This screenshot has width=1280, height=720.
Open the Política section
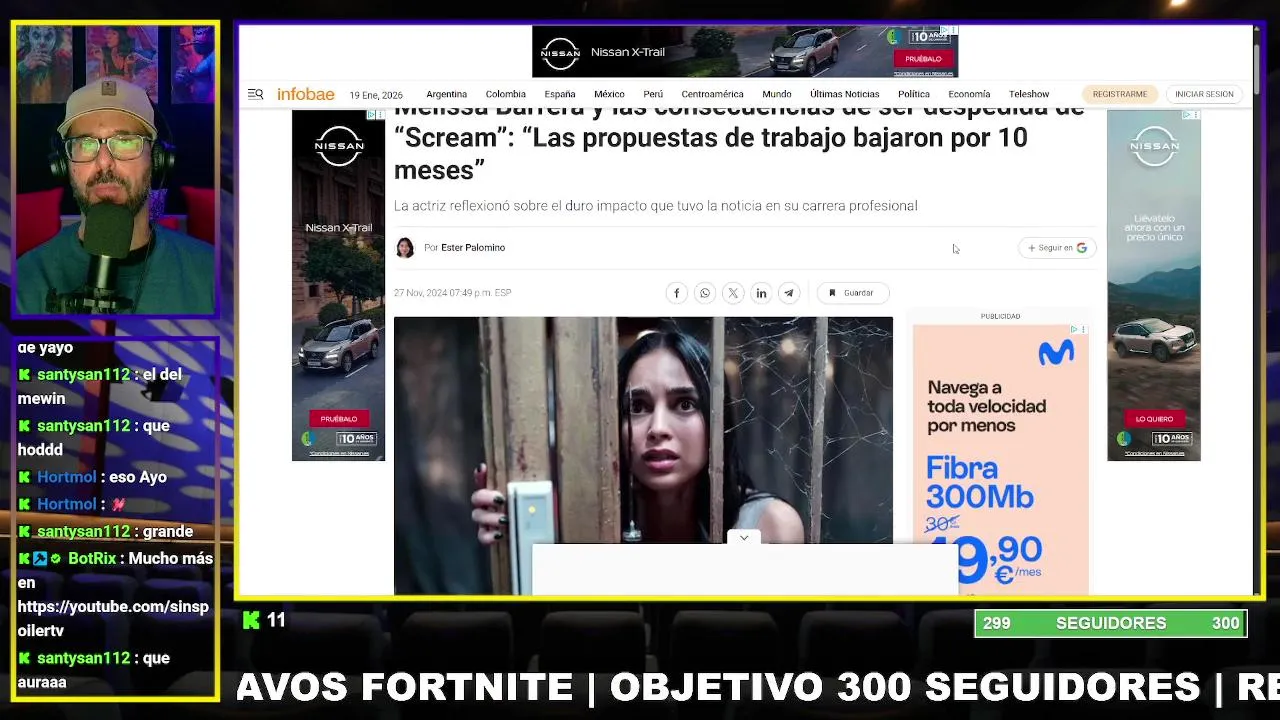click(x=914, y=94)
